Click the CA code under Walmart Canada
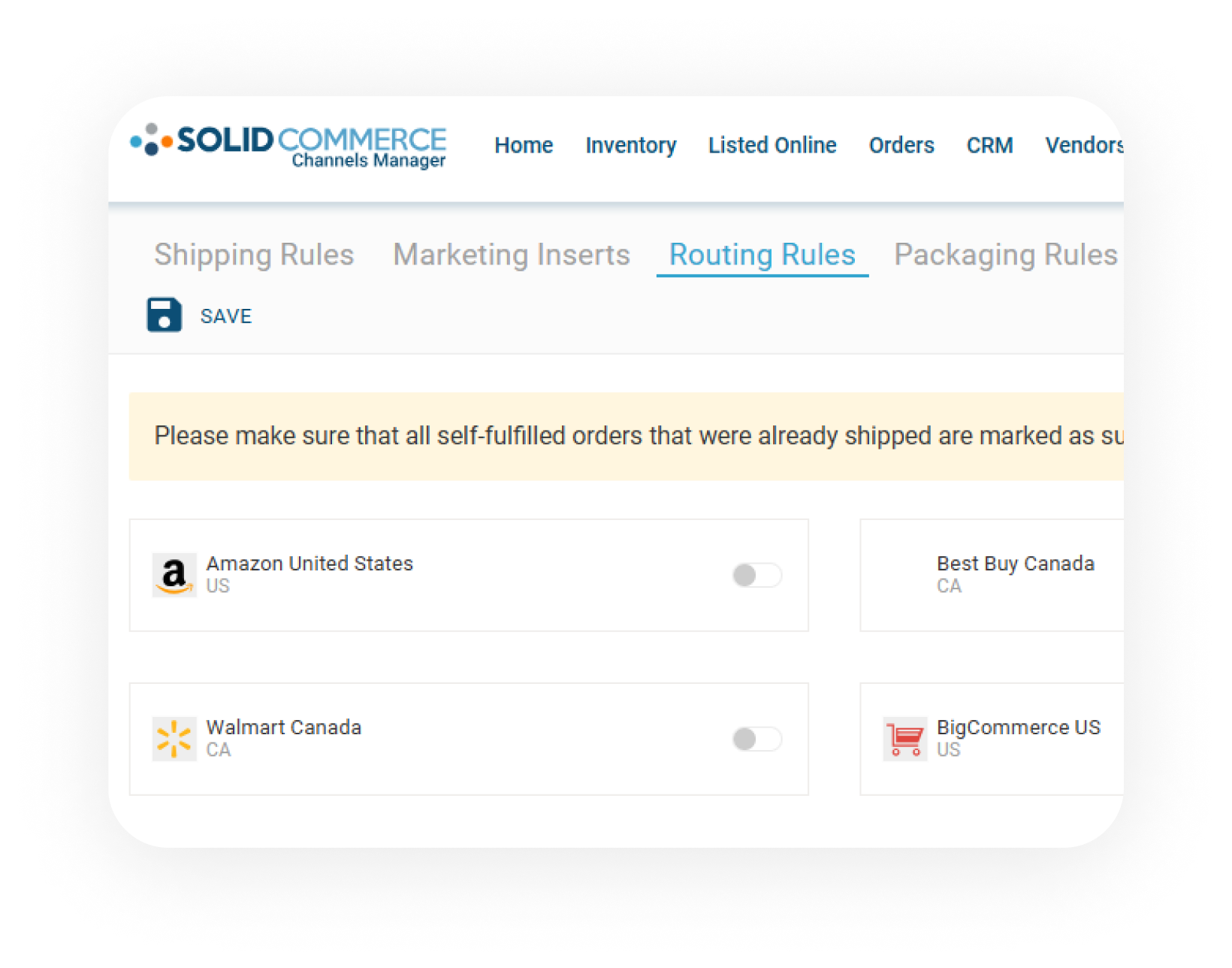 point(219,750)
